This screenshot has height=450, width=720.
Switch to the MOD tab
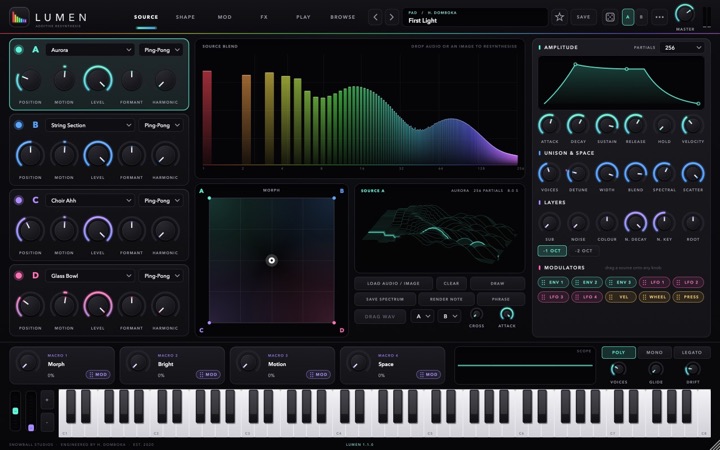[225, 17]
